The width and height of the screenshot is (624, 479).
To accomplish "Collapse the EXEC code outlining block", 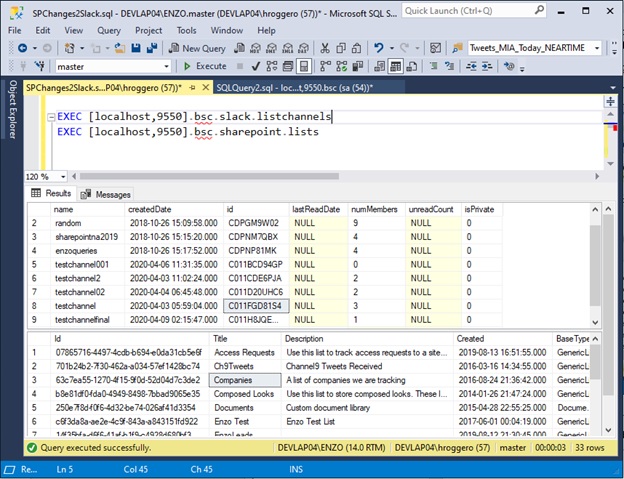I will (51, 117).
